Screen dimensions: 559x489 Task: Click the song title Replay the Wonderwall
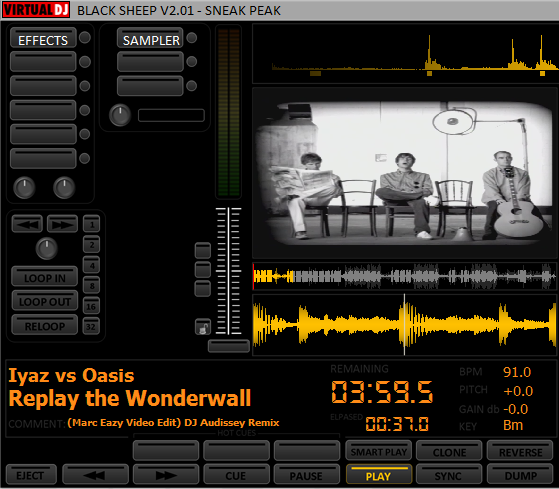tap(130, 398)
